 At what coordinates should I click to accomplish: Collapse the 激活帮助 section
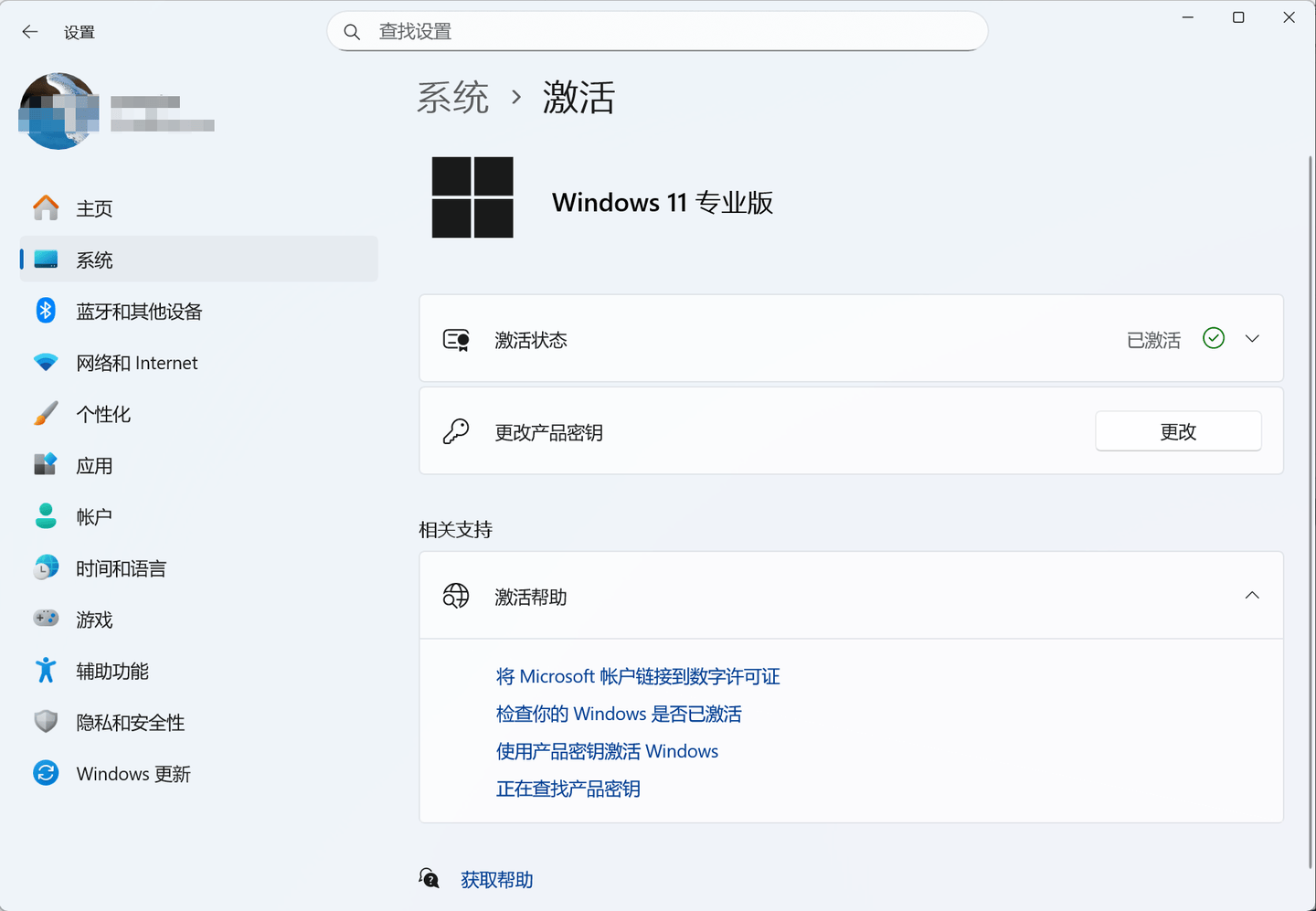pyautogui.click(x=1252, y=596)
